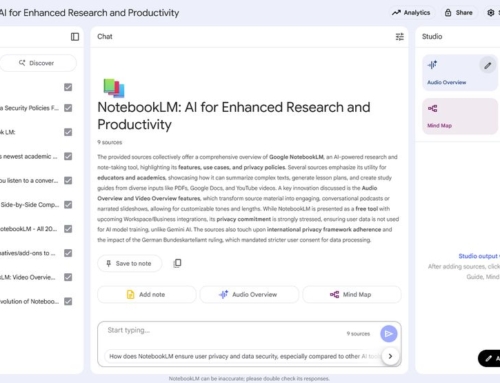Click the notebook emoji icon above the title

114,88
